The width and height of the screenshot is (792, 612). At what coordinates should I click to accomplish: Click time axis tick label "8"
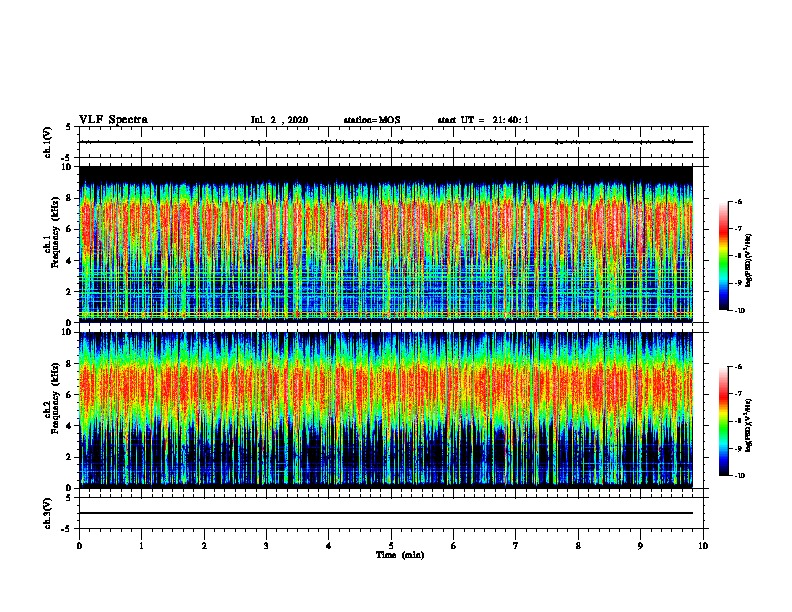pyautogui.click(x=578, y=545)
